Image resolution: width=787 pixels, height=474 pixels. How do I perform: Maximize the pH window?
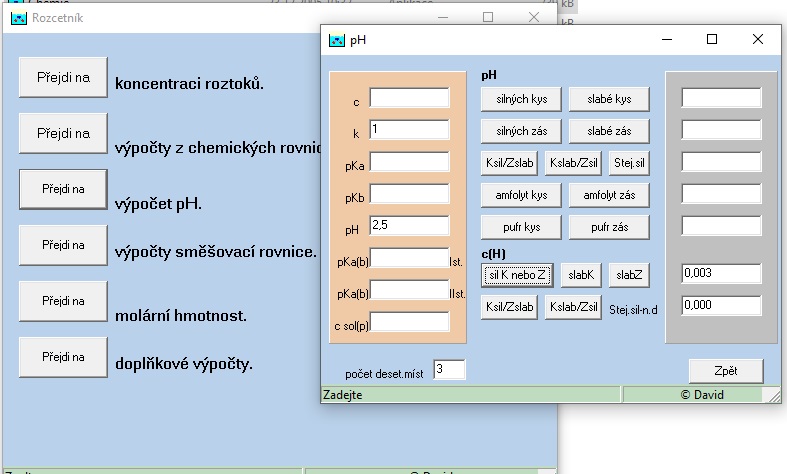[712, 39]
